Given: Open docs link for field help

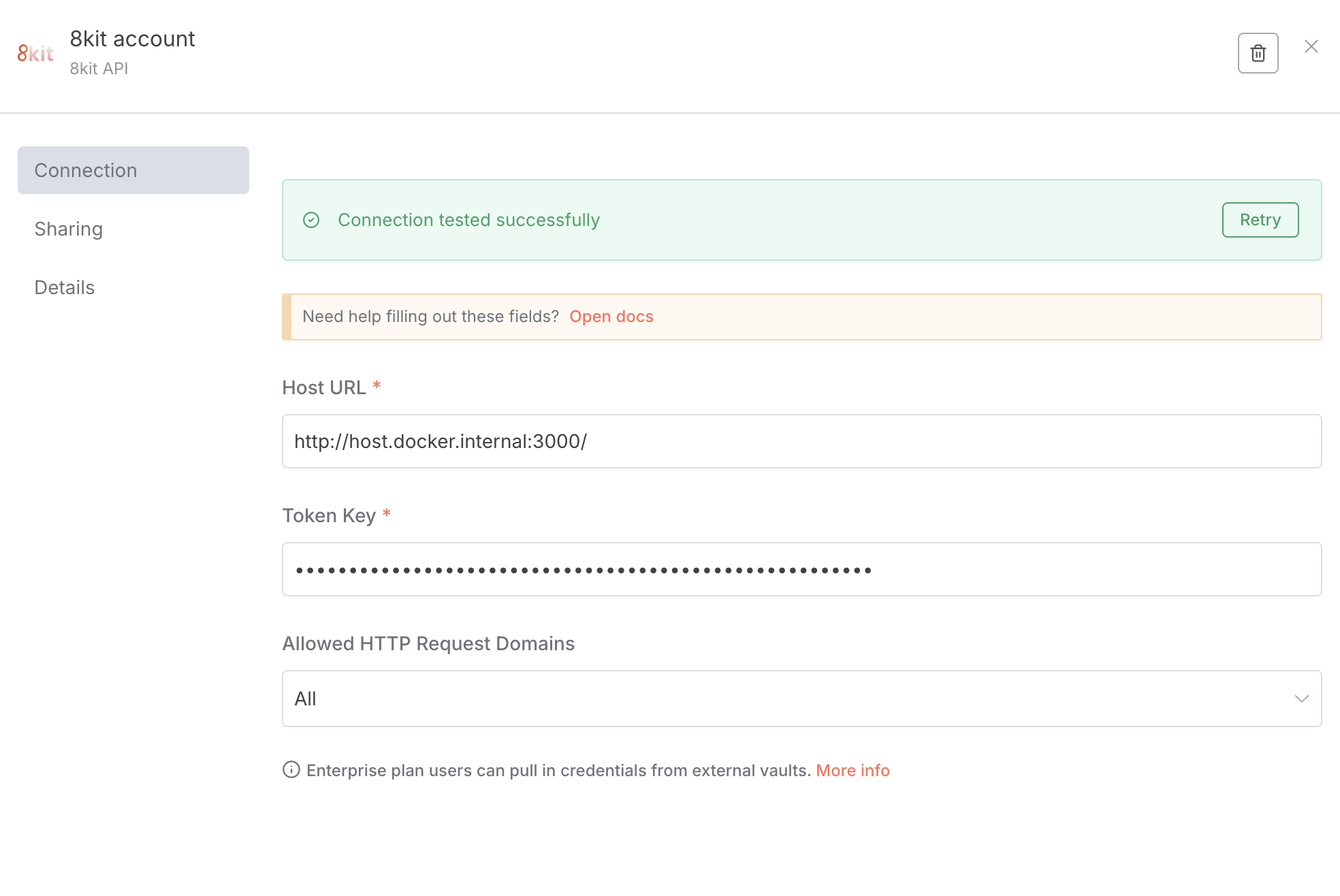Looking at the screenshot, I should tap(611, 317).
